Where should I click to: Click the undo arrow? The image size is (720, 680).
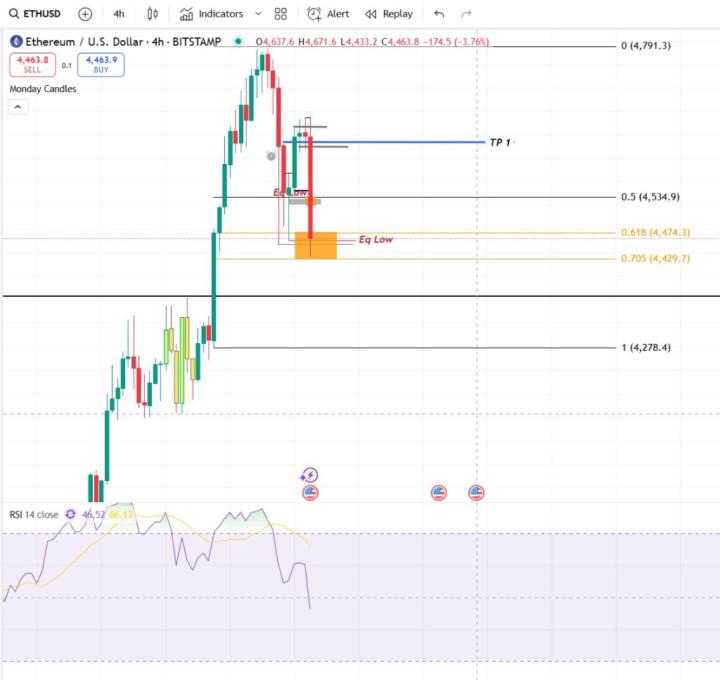[x=439, y=14]
